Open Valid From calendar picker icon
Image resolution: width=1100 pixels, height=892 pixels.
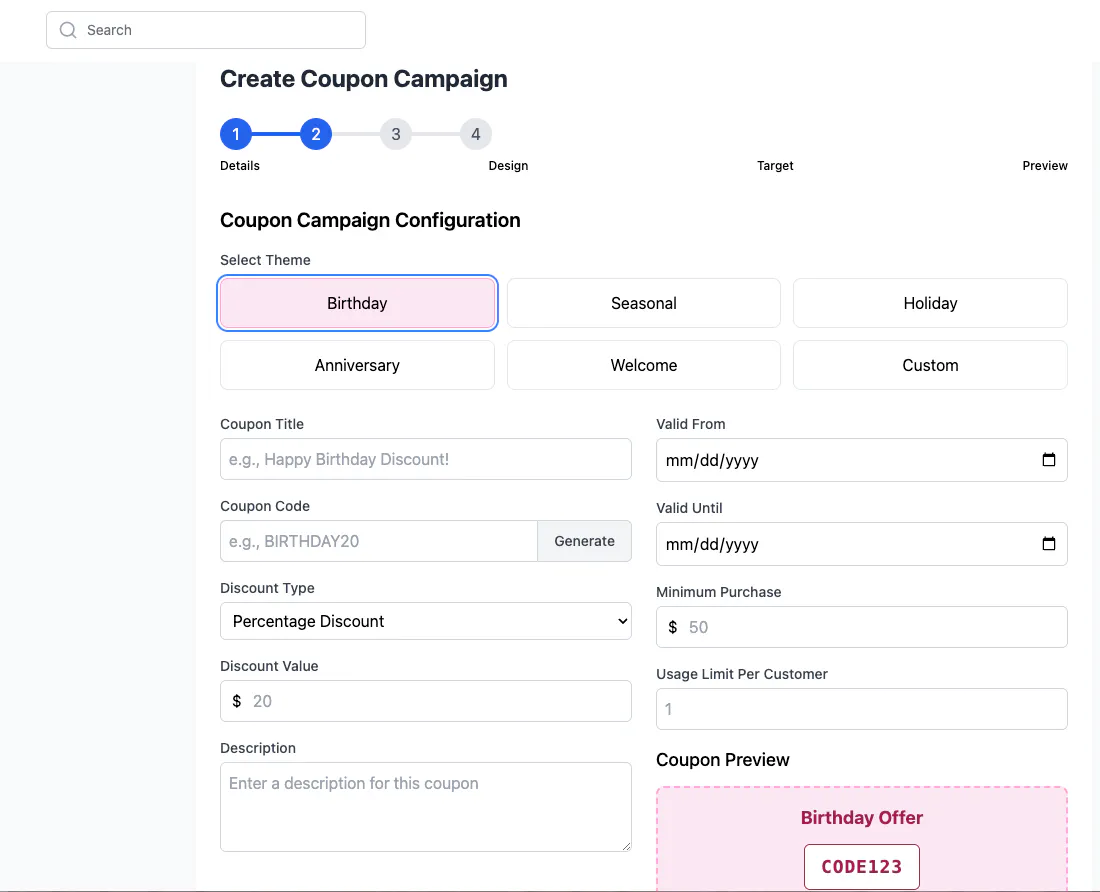click(x=1048, y=460)
